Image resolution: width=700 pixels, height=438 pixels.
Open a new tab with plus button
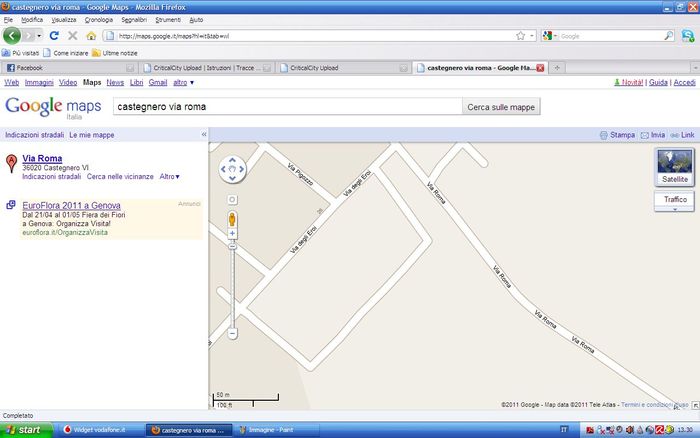point(557,68)
